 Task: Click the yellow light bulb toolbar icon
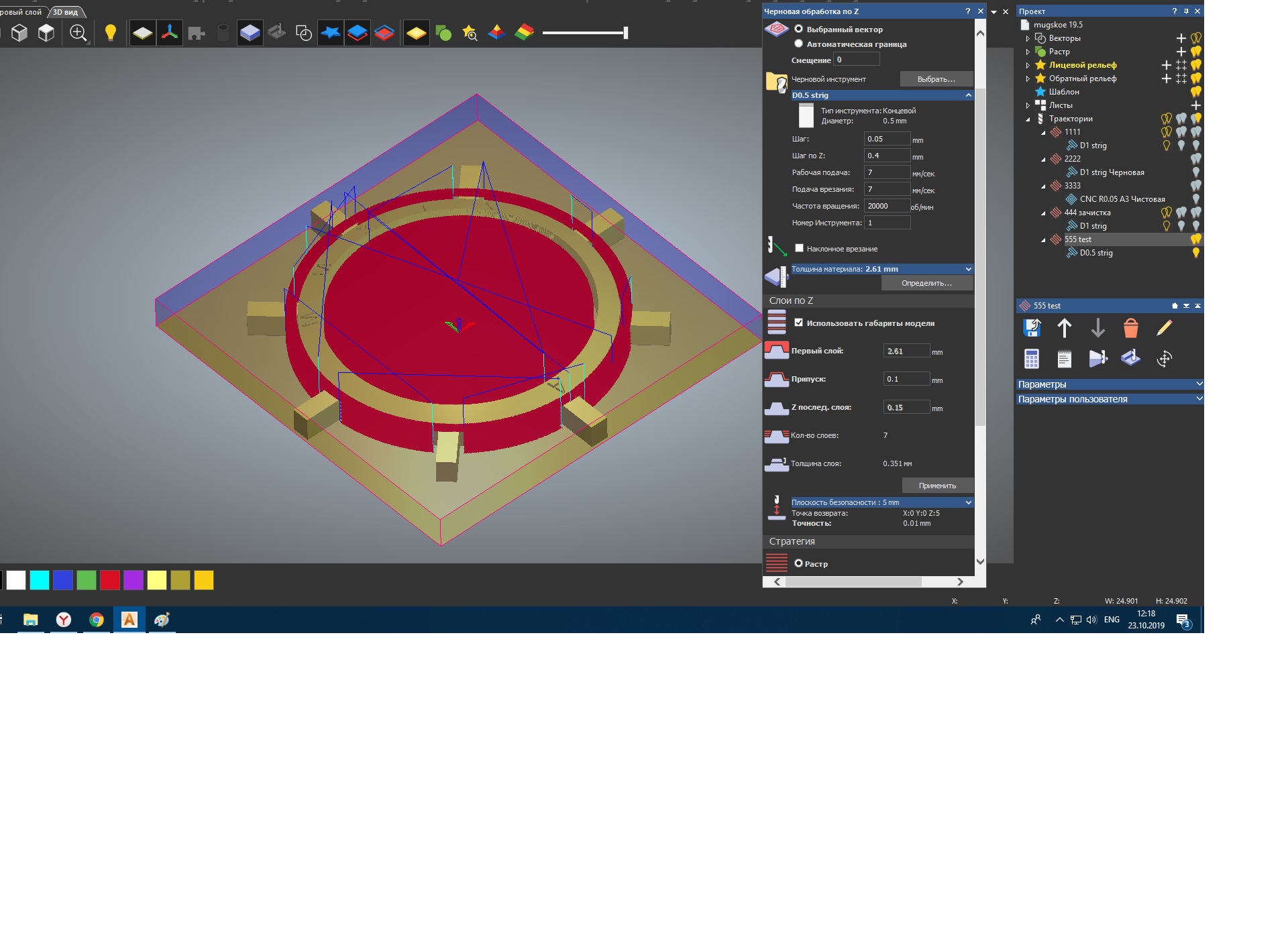(111, 33)
